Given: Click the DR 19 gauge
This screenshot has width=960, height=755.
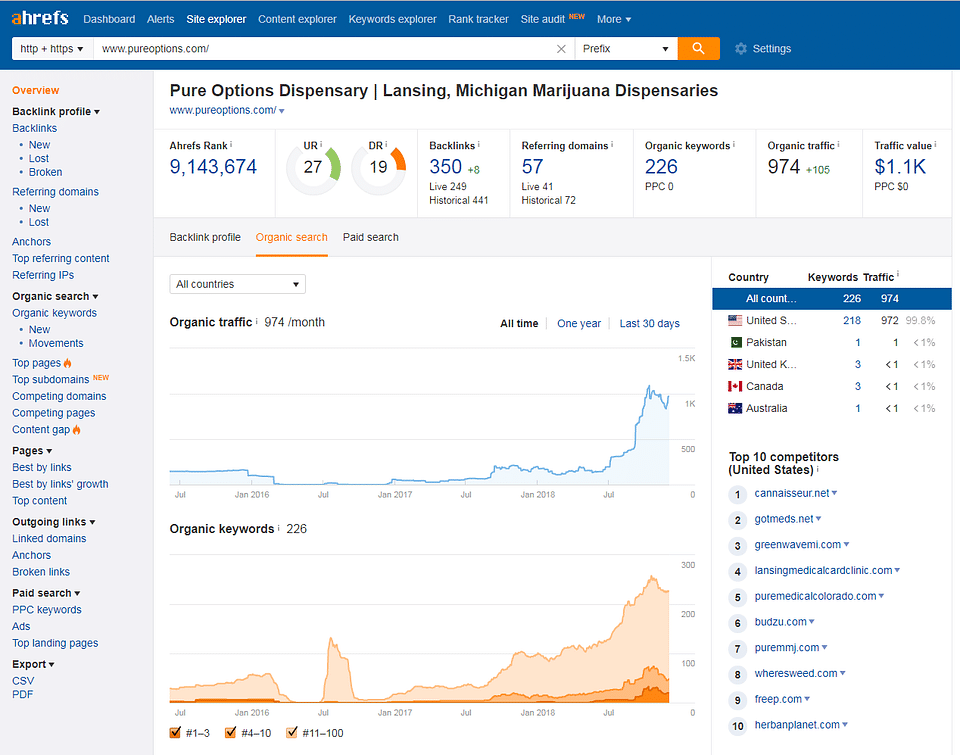Looking at the screenshot, I should [x=378, y=168].
